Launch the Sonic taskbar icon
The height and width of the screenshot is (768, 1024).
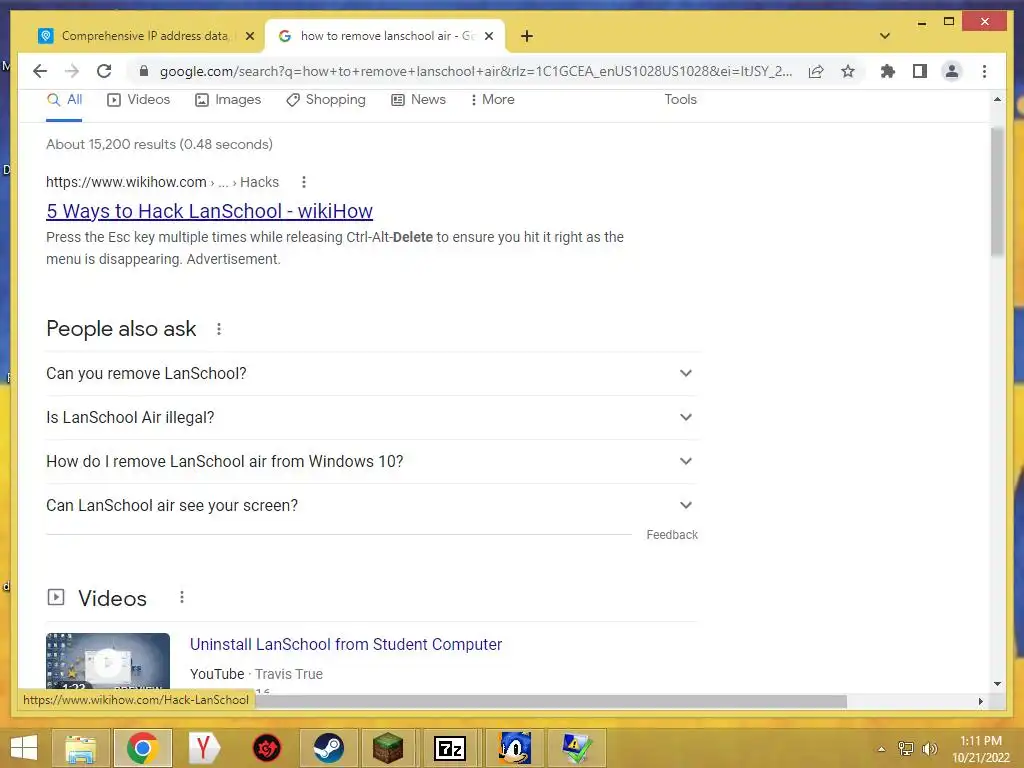(x=515, y=748)
